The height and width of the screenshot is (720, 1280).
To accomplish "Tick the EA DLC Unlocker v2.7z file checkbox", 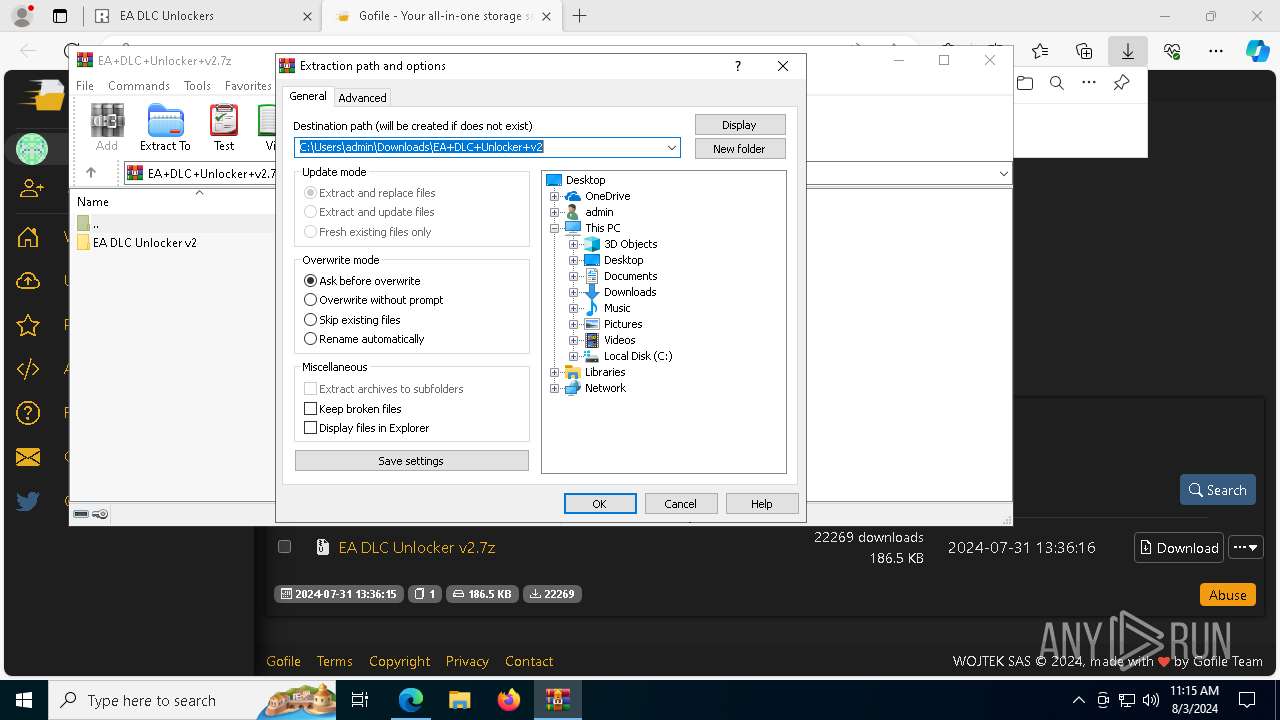I will click(x=284, y=547).
